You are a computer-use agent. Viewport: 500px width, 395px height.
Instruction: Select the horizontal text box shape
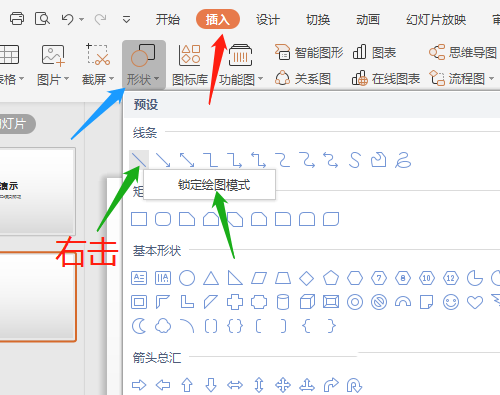(x=139, y=278)
